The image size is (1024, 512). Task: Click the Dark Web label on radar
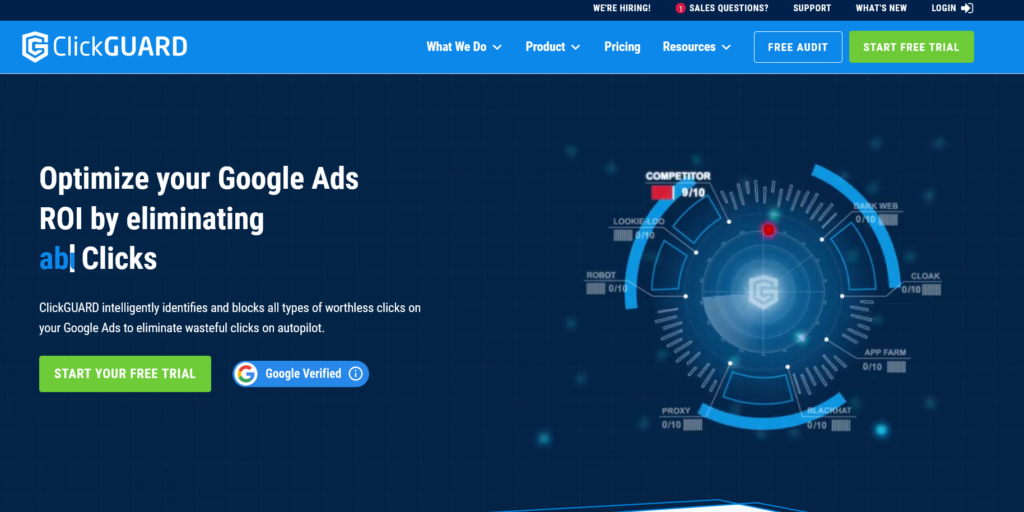tap(875, 206)
